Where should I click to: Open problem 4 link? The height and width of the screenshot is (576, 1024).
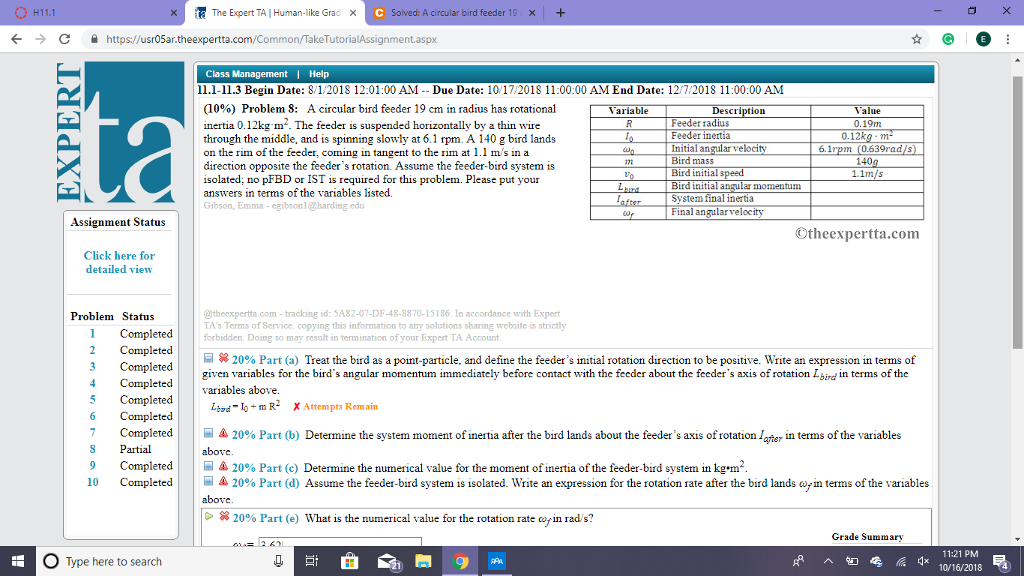coord(92,383)
